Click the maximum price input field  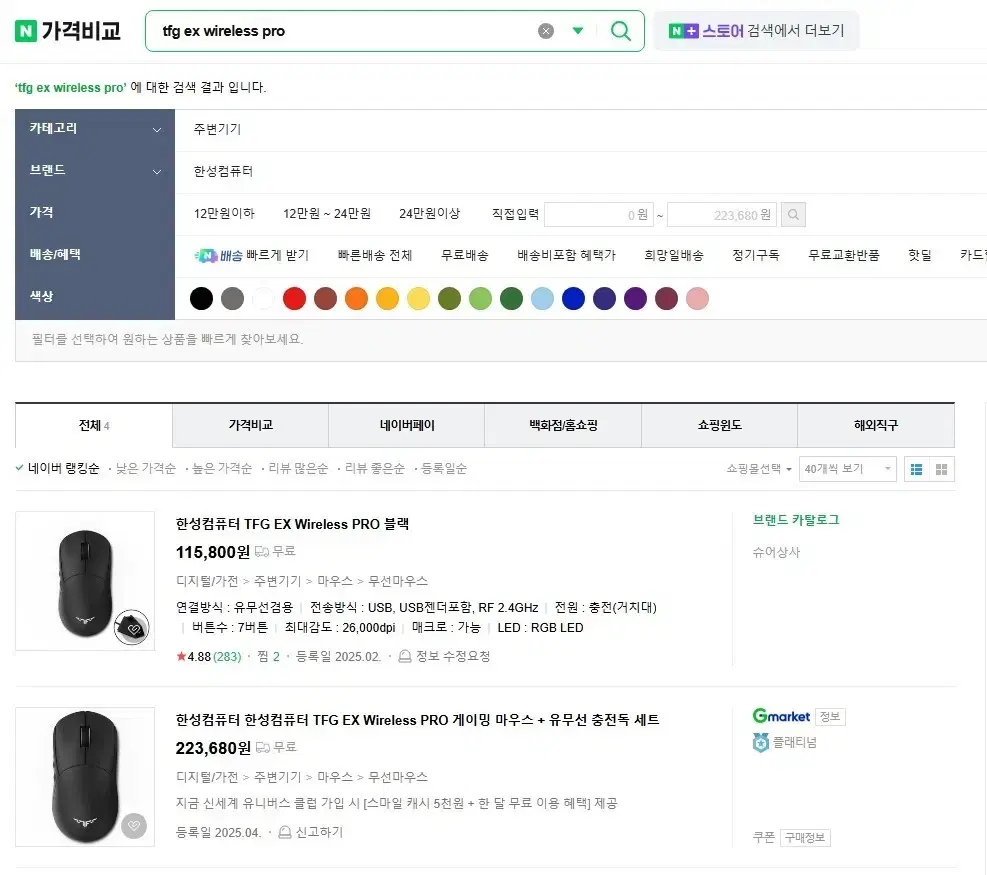[x=721, y=215]
